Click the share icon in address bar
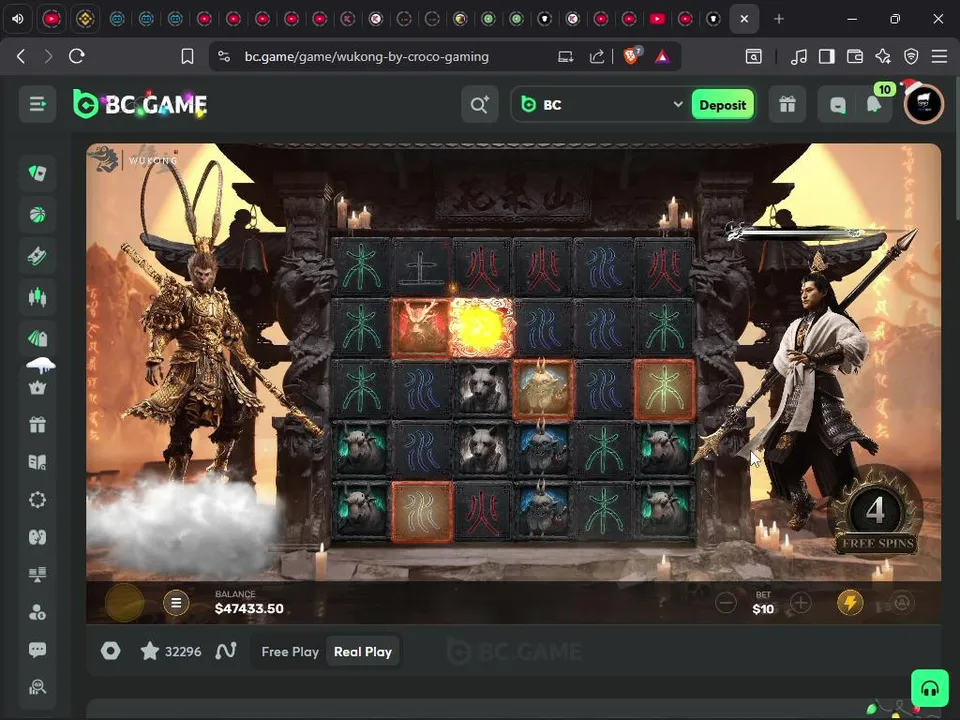The width and height of the screenshot is (960, 720). point(597,57)
